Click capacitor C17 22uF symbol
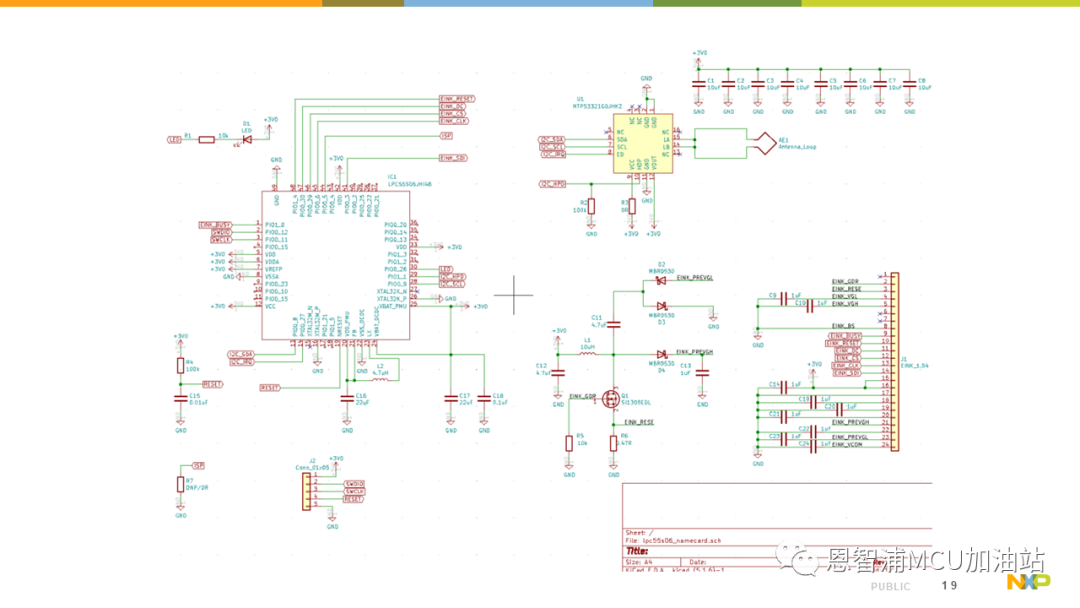 [x=450, y=399]
